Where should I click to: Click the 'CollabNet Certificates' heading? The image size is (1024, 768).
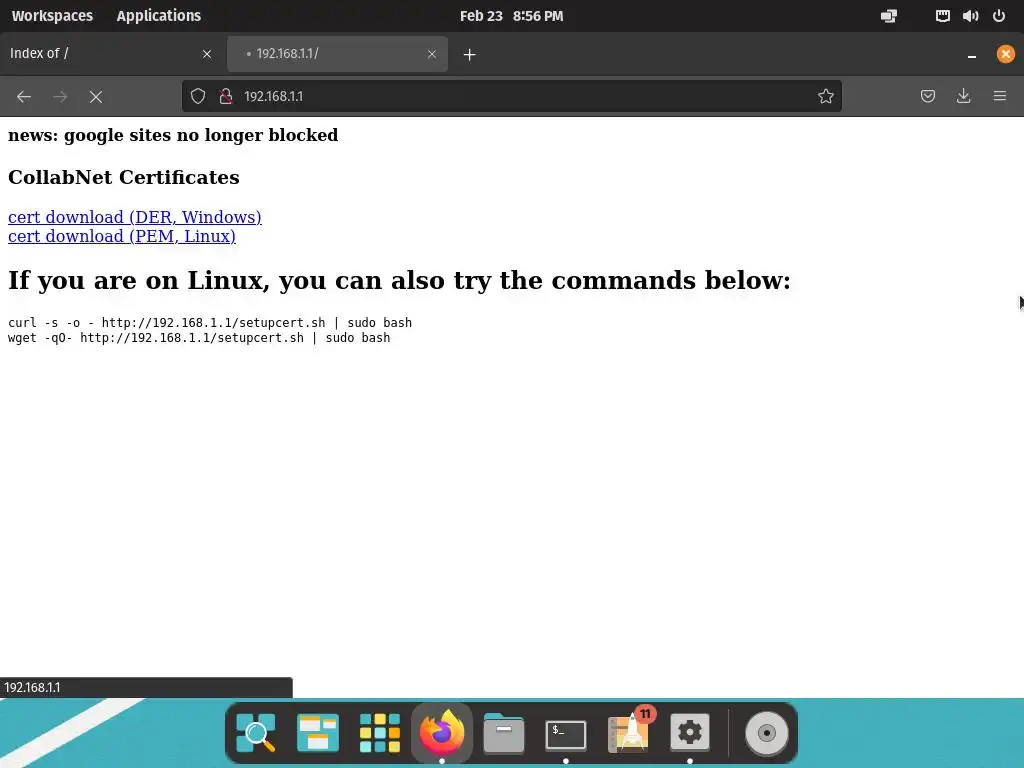click(x=123, y=177)
